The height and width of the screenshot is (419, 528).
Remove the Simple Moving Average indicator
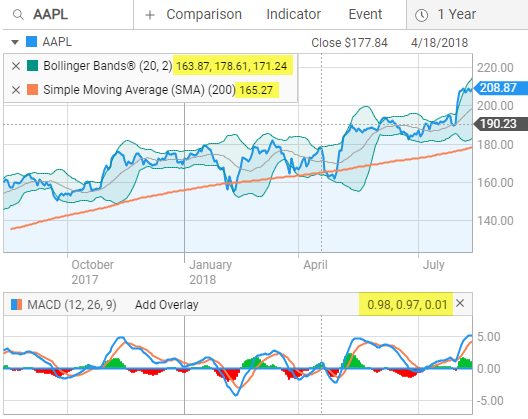coord(16,90)
